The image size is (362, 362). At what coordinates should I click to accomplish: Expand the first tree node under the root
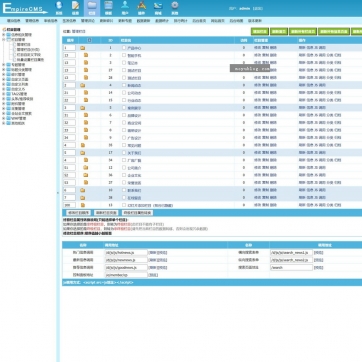tap(4, 34)
